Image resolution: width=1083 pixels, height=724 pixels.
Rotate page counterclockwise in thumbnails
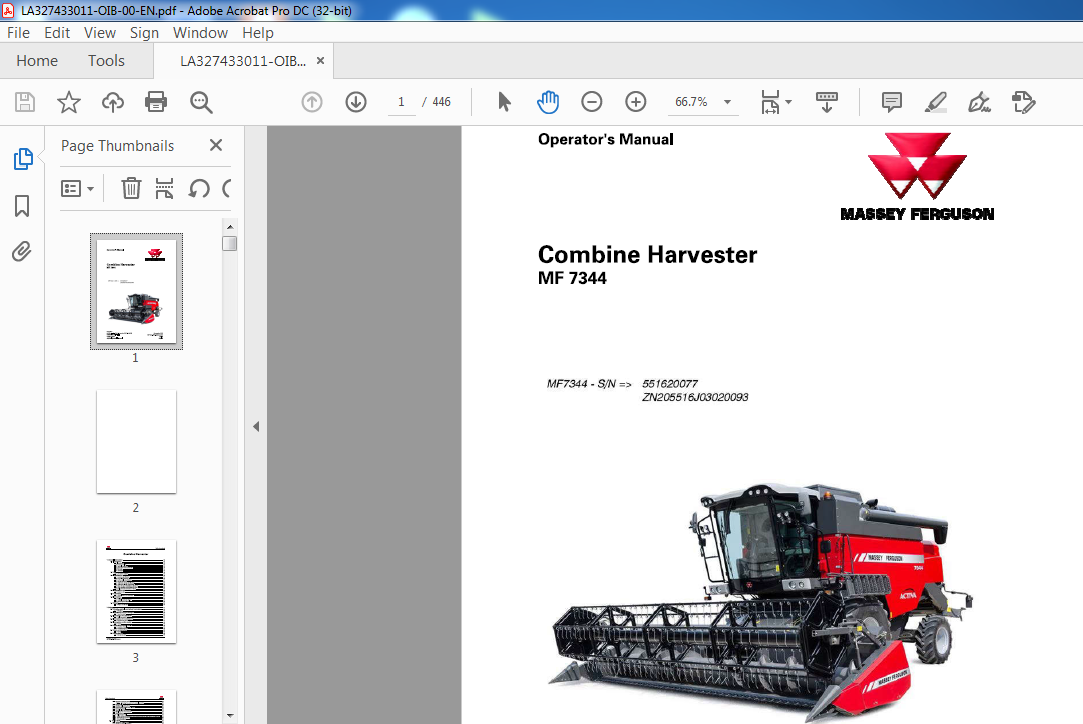[199, 188]
